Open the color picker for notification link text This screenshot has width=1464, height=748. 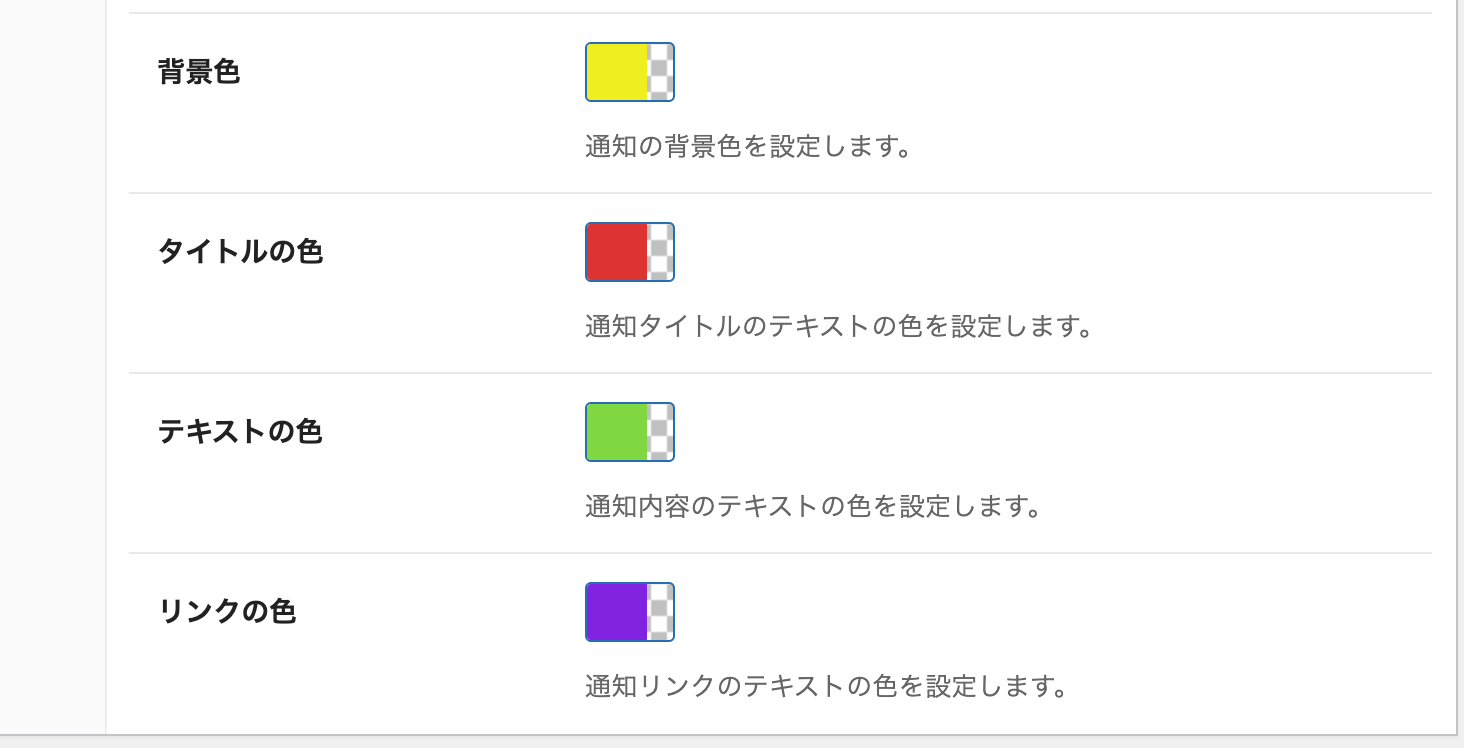(x=630, y=612)
